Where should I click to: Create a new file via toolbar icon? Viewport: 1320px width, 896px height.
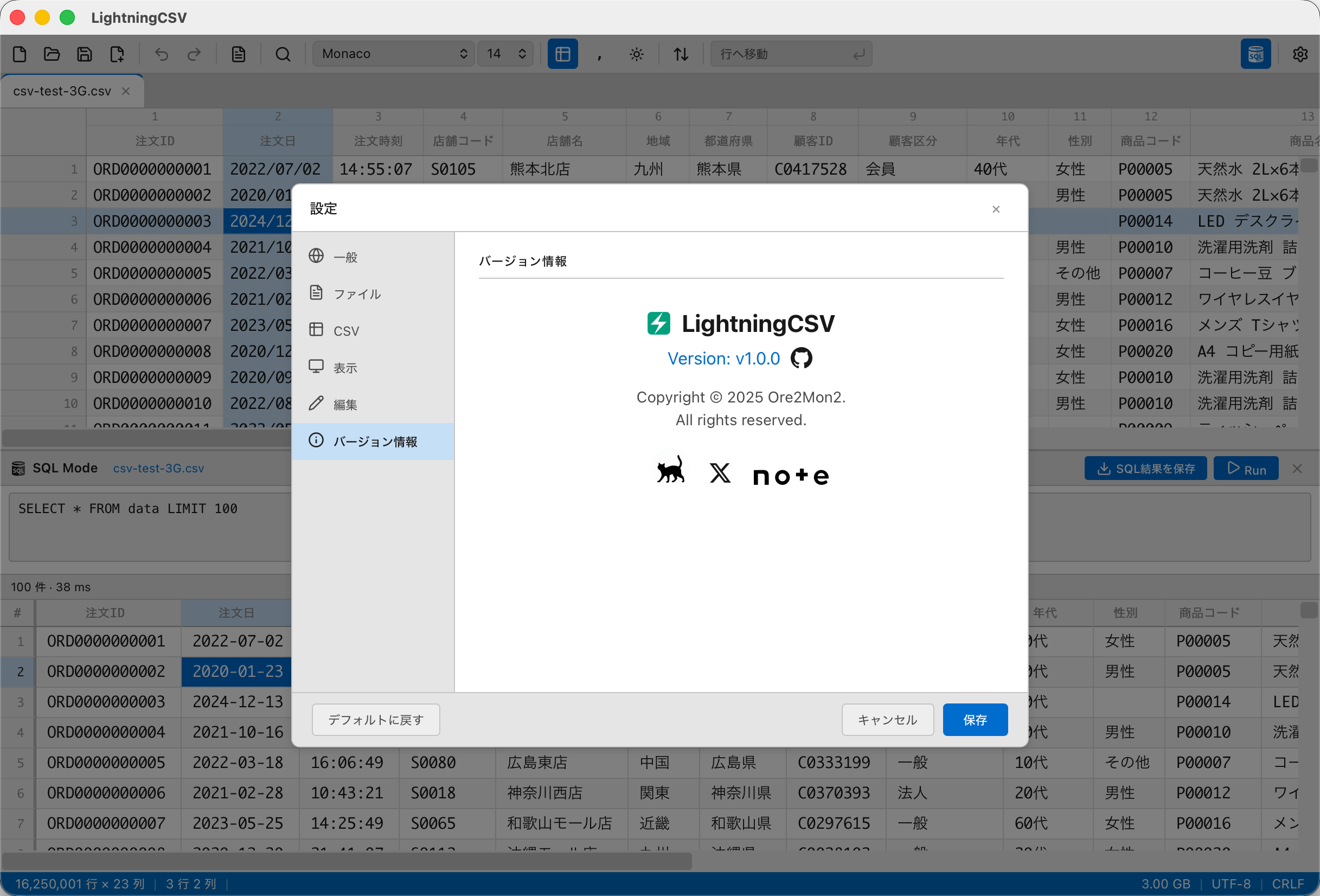pos(20,54)
